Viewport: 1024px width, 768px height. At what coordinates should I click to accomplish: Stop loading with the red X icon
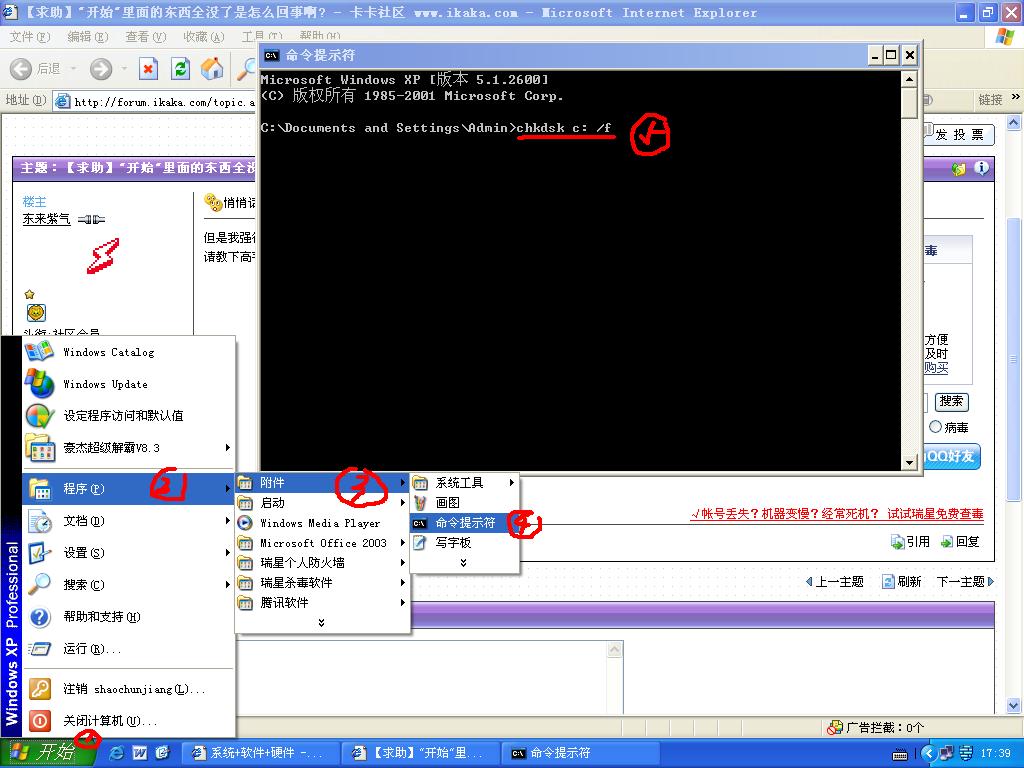point(149,69)
